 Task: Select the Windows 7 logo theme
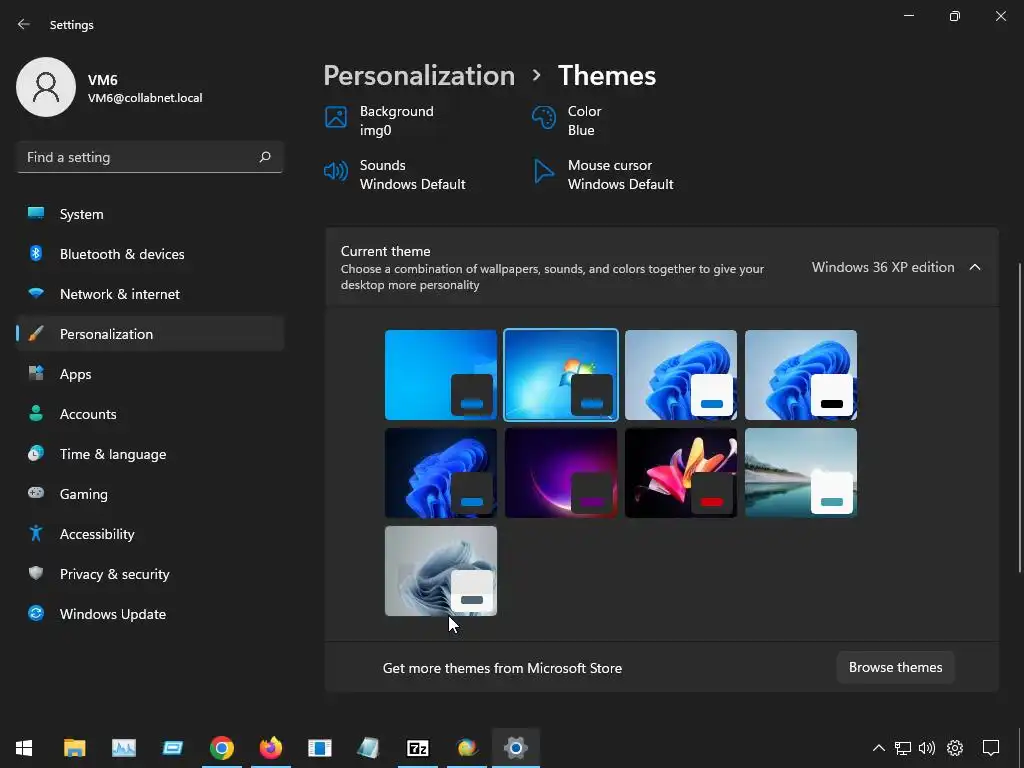click(561, 375)
